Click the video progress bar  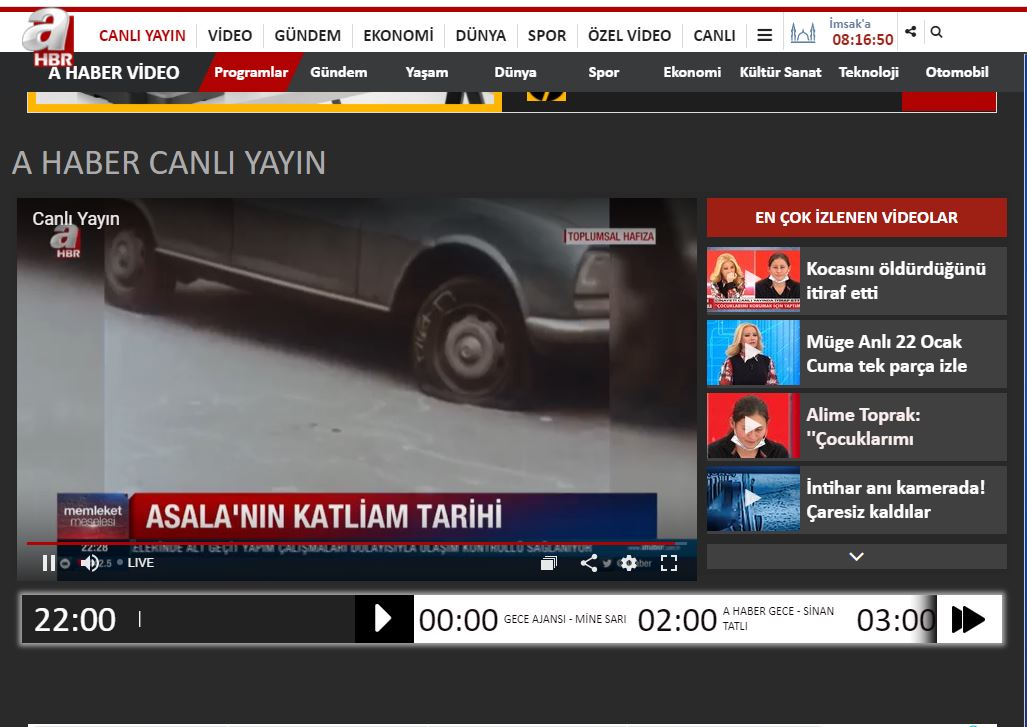click(x=357, y=543)
